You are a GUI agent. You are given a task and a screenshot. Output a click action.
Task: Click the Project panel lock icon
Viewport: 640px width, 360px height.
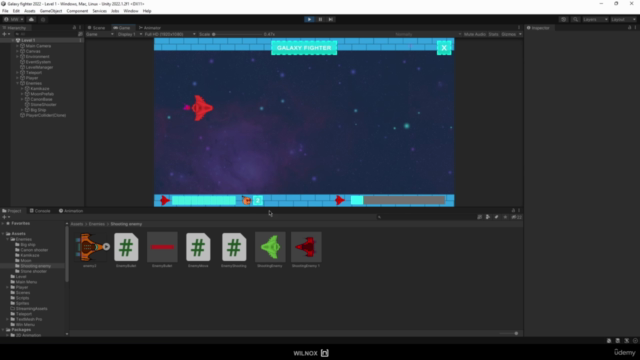click(x=513, y=211)
